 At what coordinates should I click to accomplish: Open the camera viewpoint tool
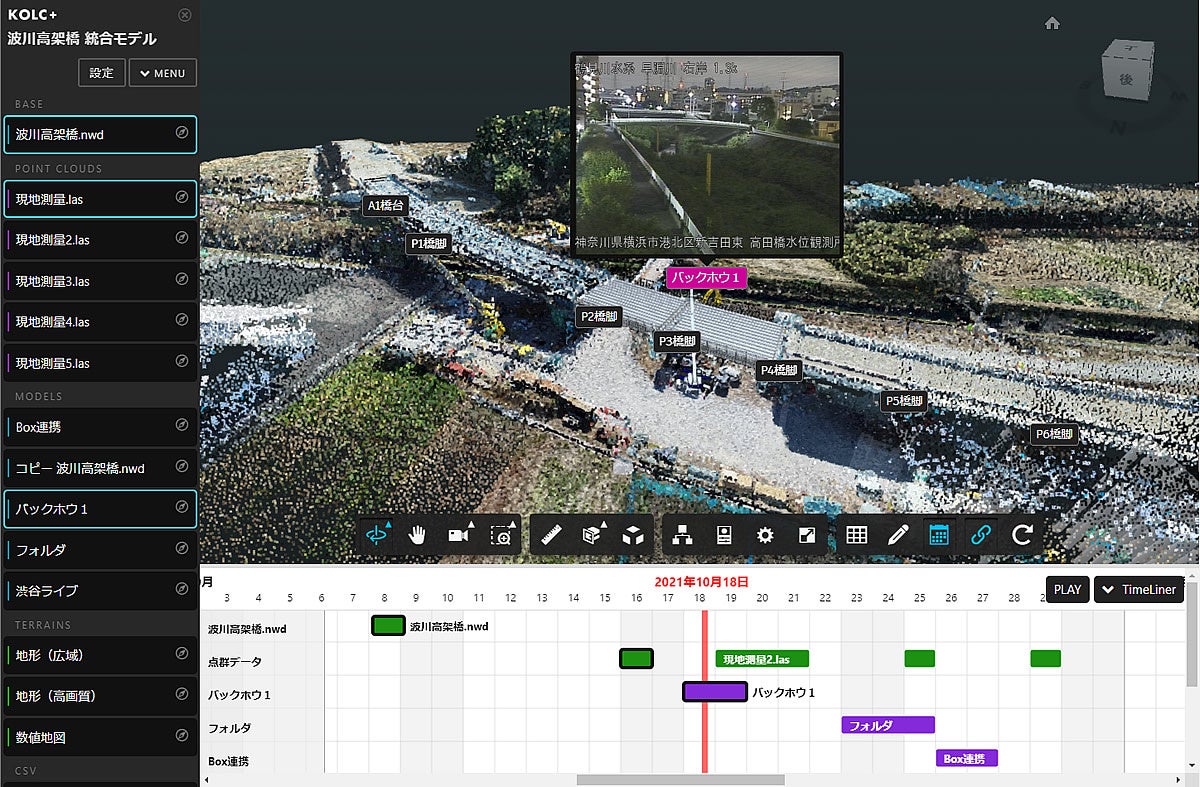click(x=460, y=535)
